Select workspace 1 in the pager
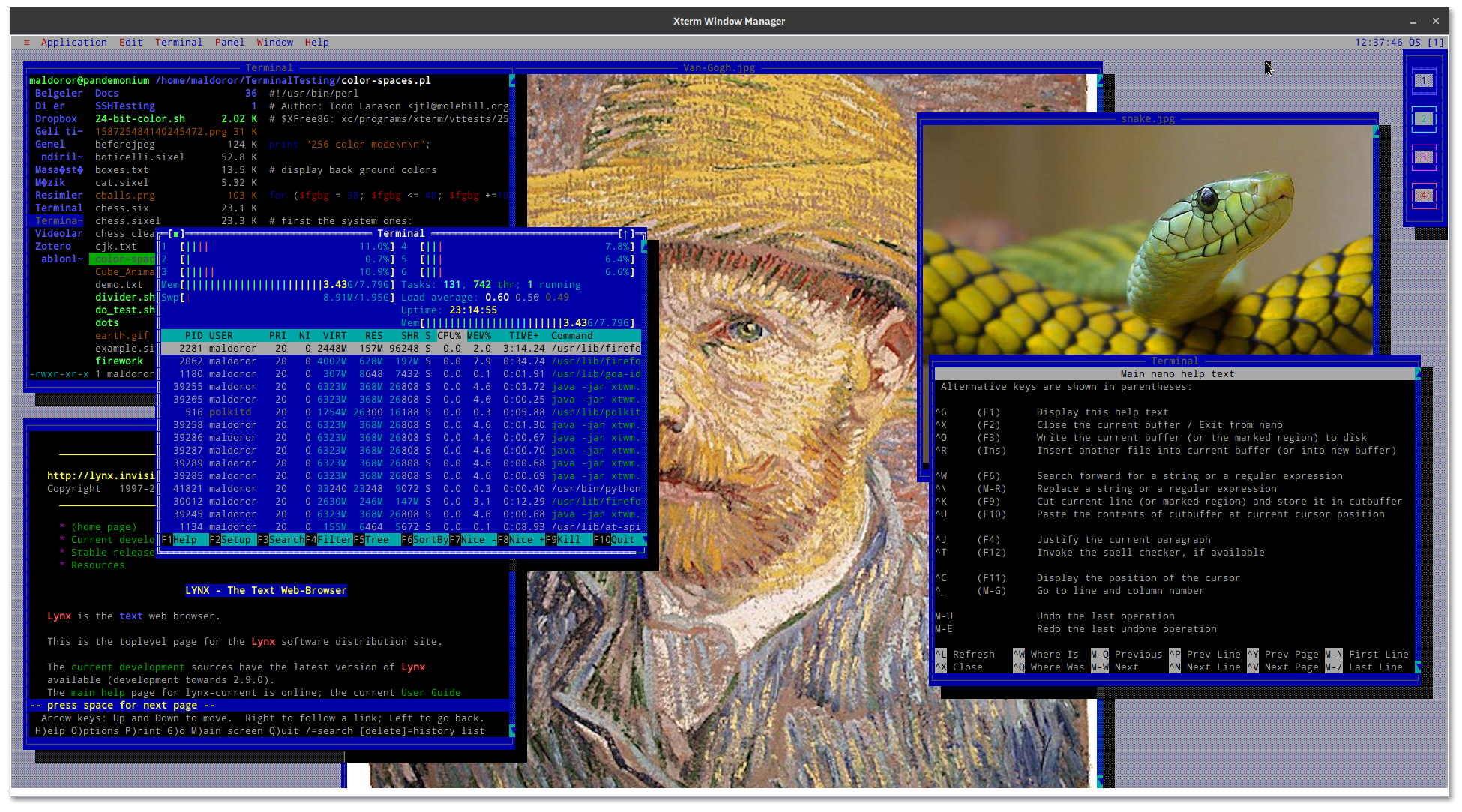The image size is (1462, 812). pyautogui.click(x=1423, y=81)
